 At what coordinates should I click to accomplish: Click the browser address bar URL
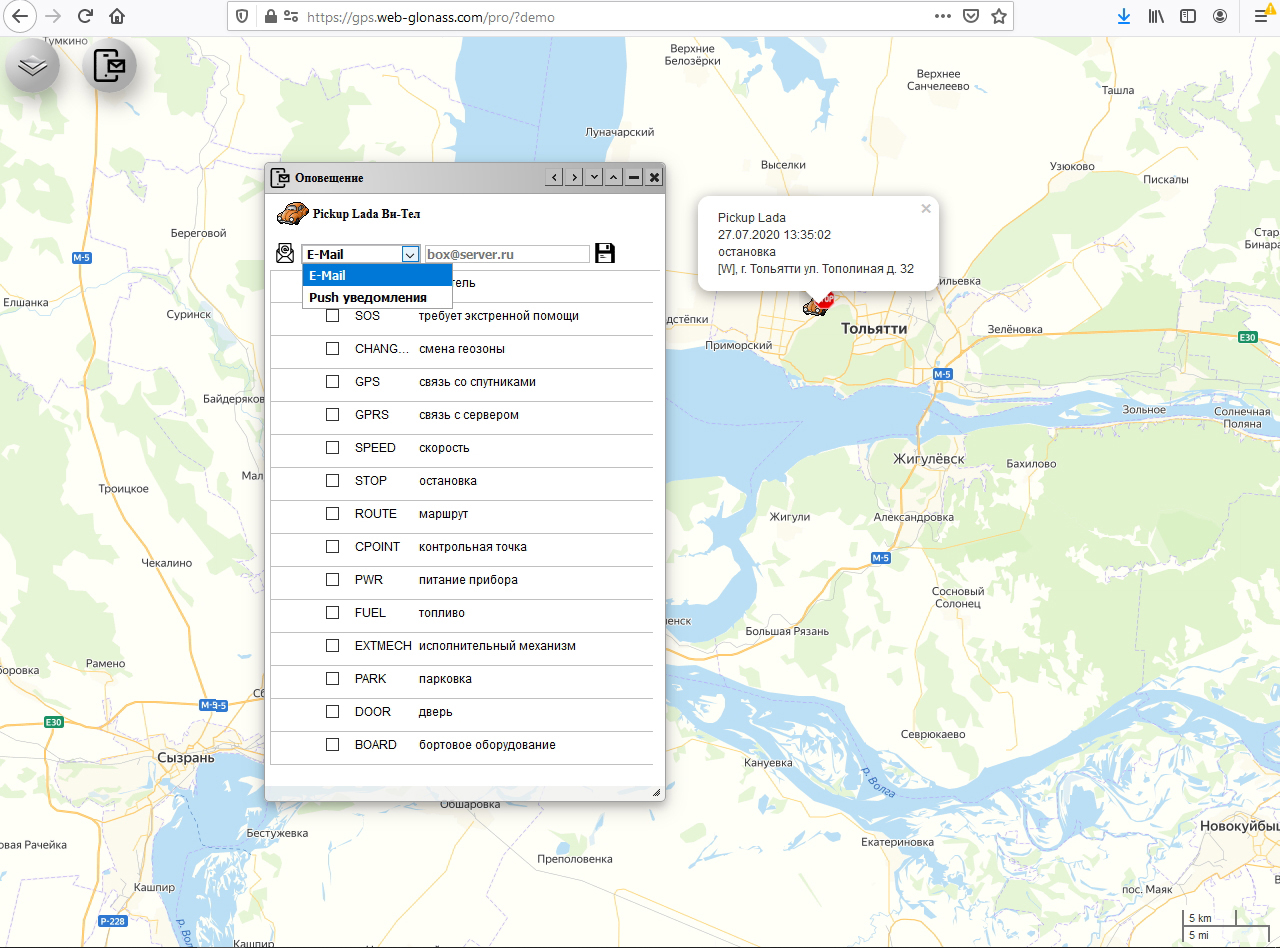(x=430, y=17)
